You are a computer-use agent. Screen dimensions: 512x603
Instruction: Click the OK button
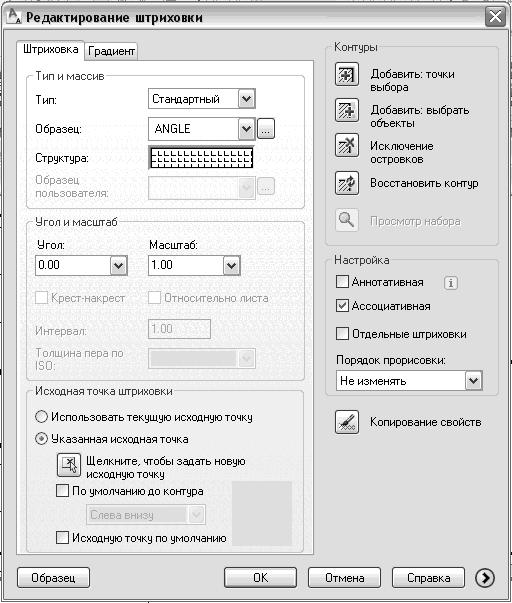tap(260, 578)
